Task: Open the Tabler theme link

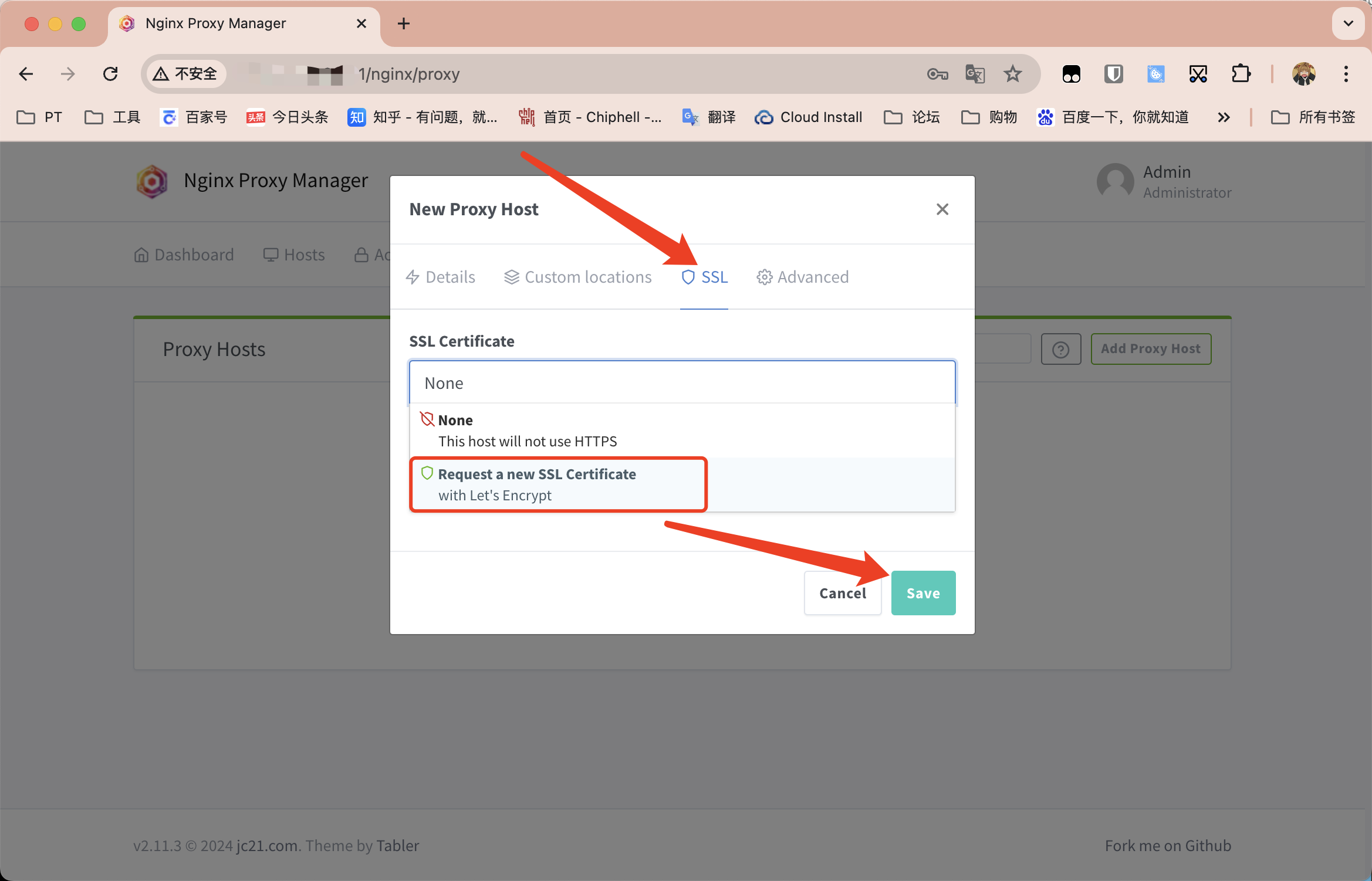Action: 398,845
